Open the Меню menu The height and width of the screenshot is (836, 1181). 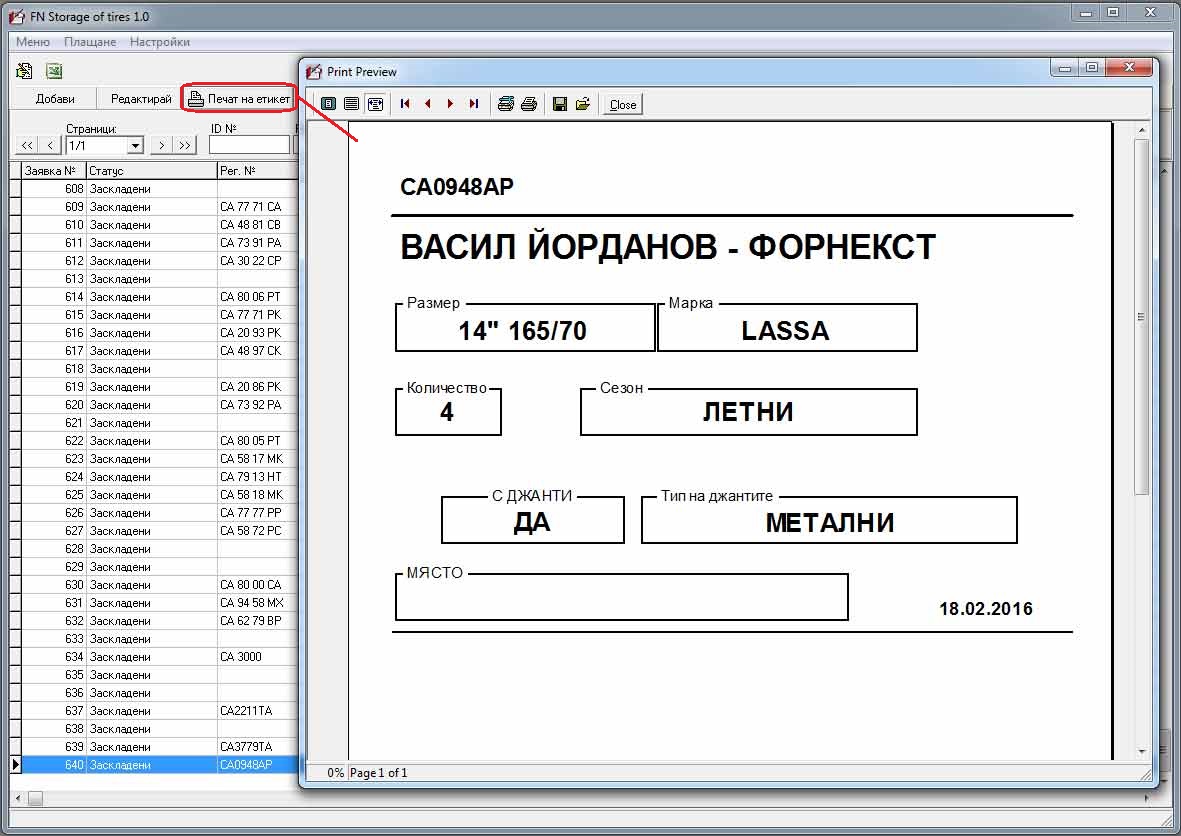33,42
